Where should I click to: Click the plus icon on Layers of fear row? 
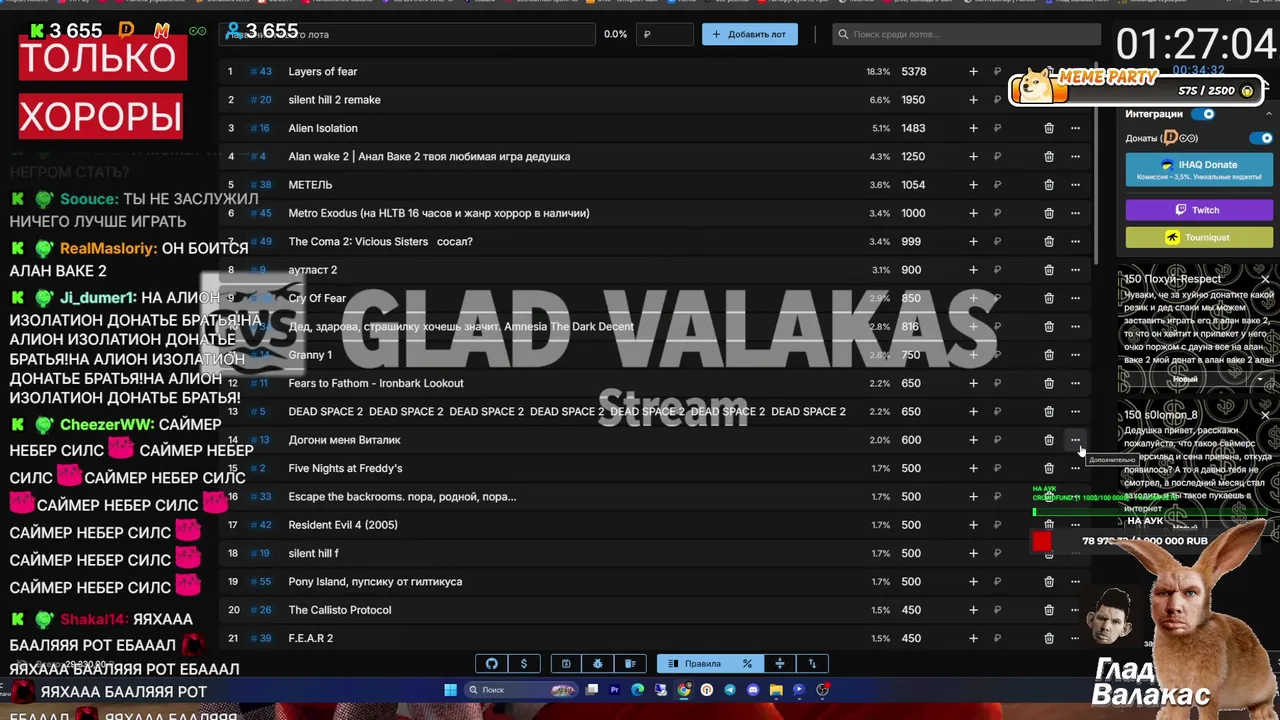[x=973, y=71]
